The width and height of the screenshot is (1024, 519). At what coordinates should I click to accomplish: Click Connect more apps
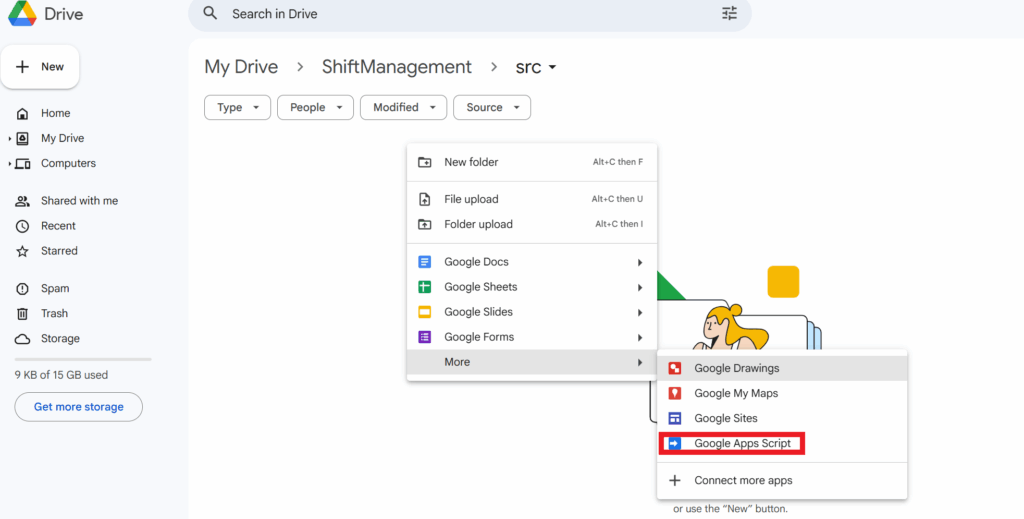tap(782, 480)
